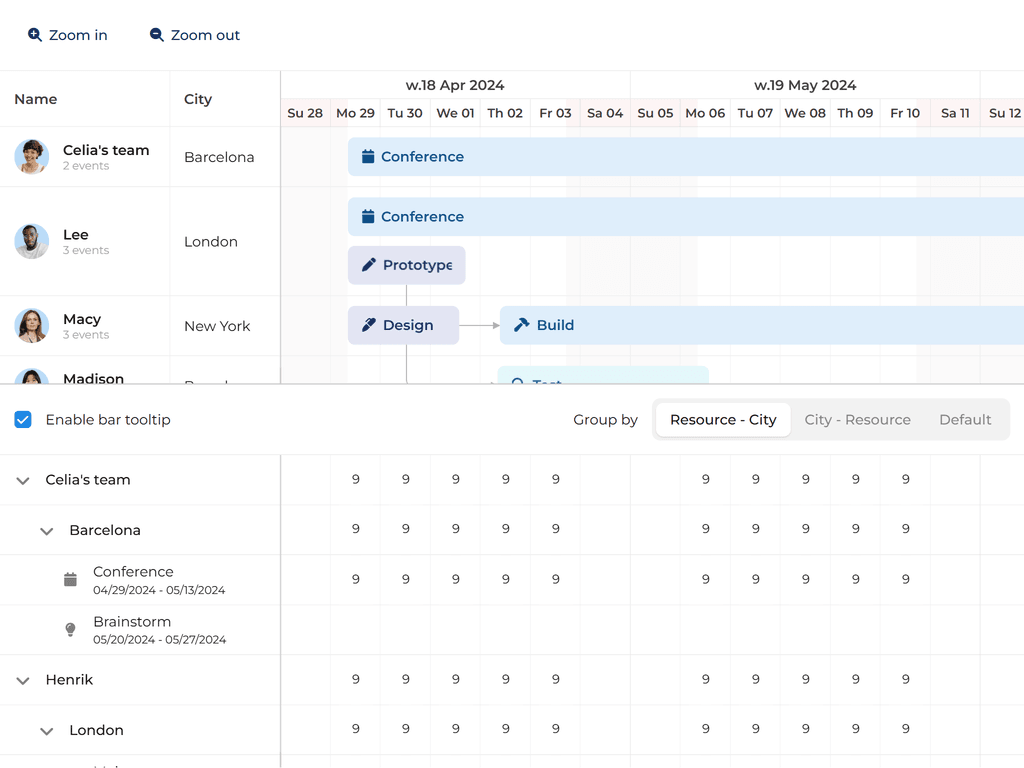Switch grouping to City - Resource
1024x768 pixels.
click(857, 420)
